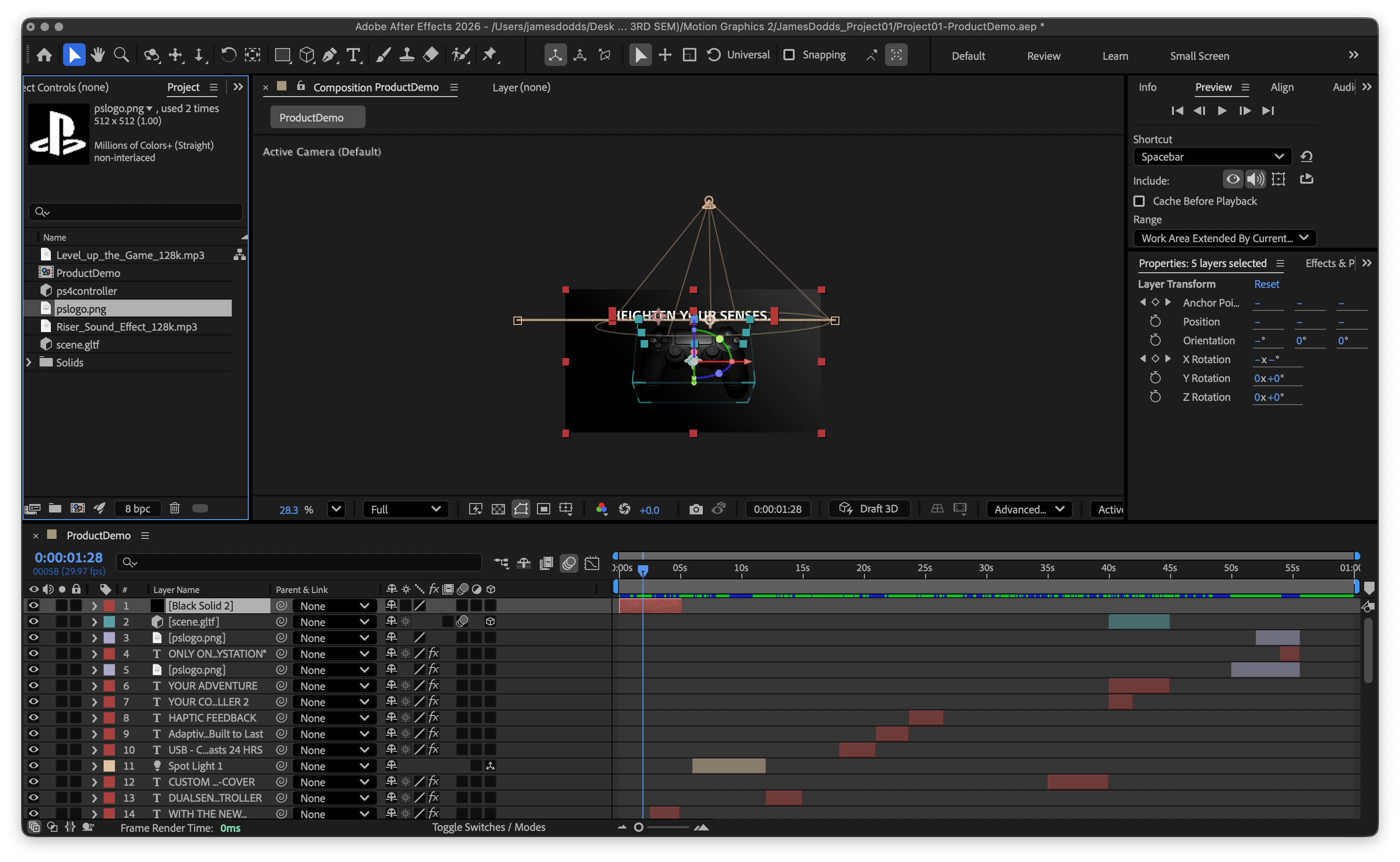Hide the Spot Light 1 layer
Image resolution: width=1400 pixels, height=862 pixels.
click(33, 765)
